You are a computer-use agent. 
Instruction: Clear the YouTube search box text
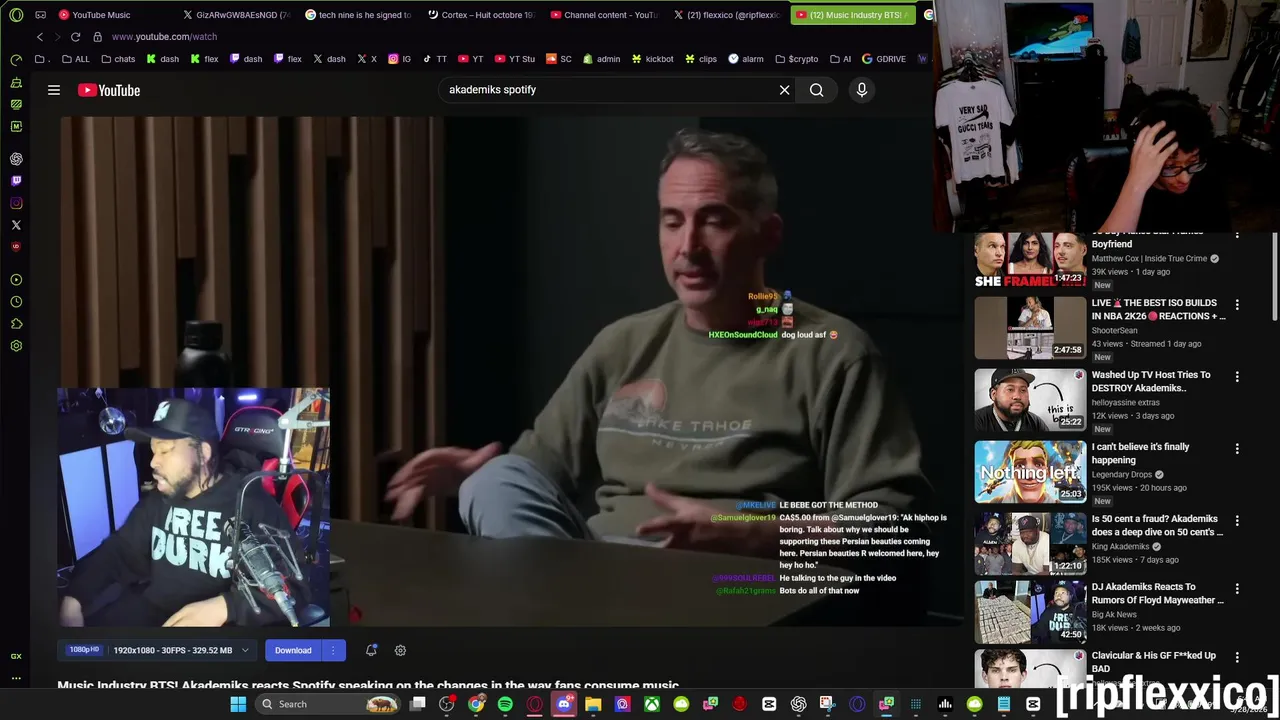coord(784,90)
